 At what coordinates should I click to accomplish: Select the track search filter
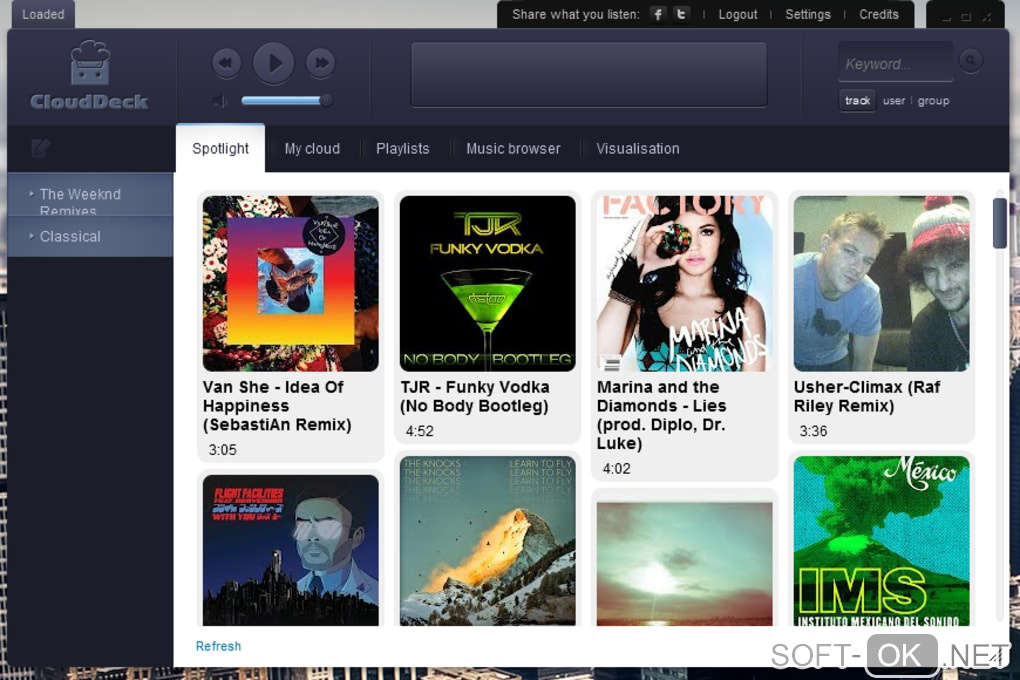point(857,101)
